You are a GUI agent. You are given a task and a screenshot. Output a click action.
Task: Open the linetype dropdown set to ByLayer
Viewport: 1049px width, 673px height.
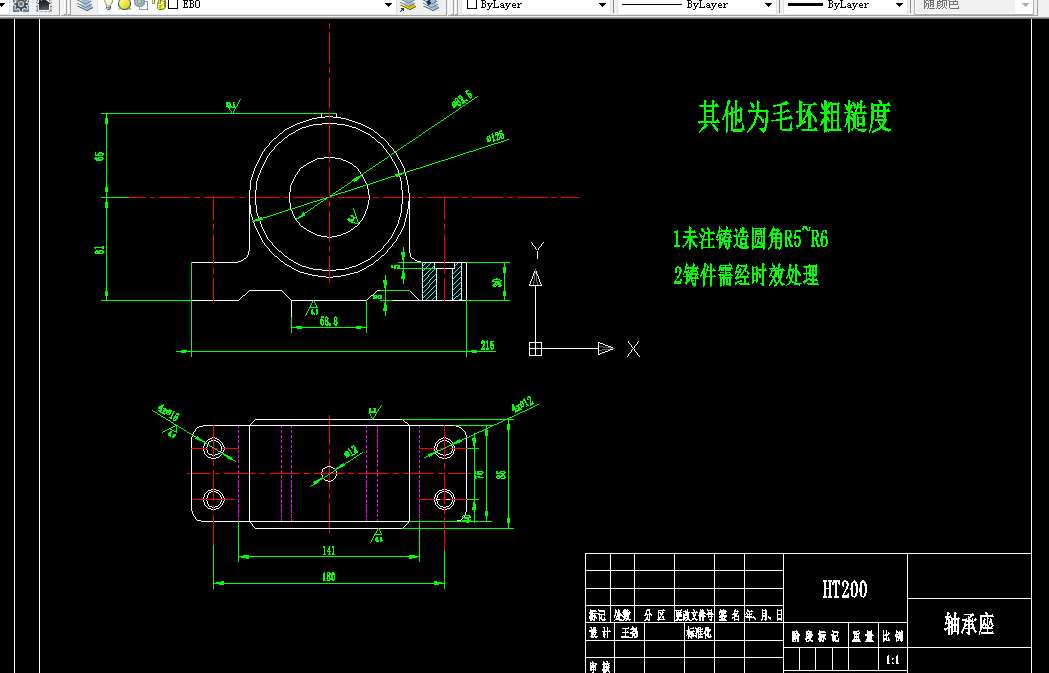(768, 6)
